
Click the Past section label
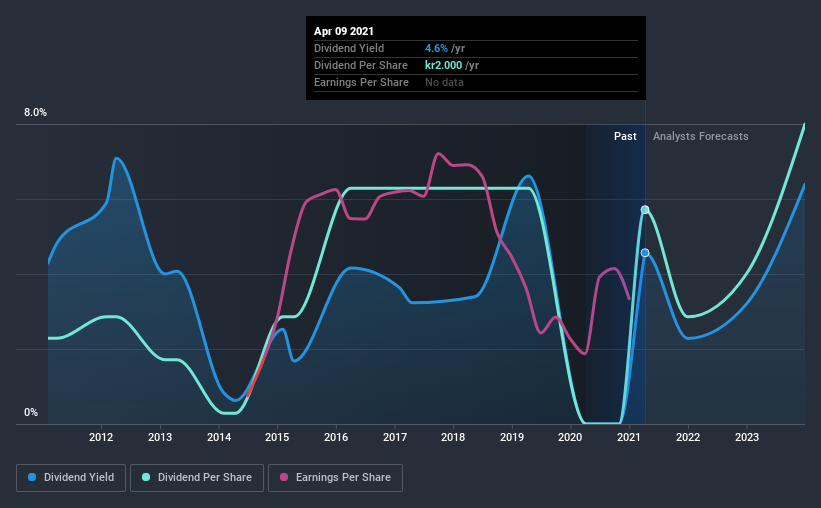coord(625,136)
